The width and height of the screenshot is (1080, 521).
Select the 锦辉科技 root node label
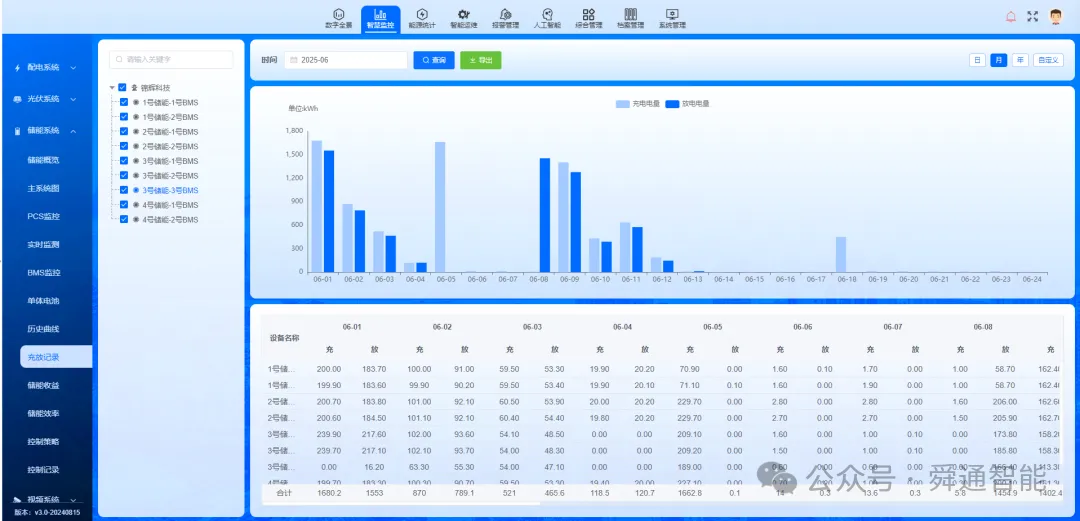156,88
